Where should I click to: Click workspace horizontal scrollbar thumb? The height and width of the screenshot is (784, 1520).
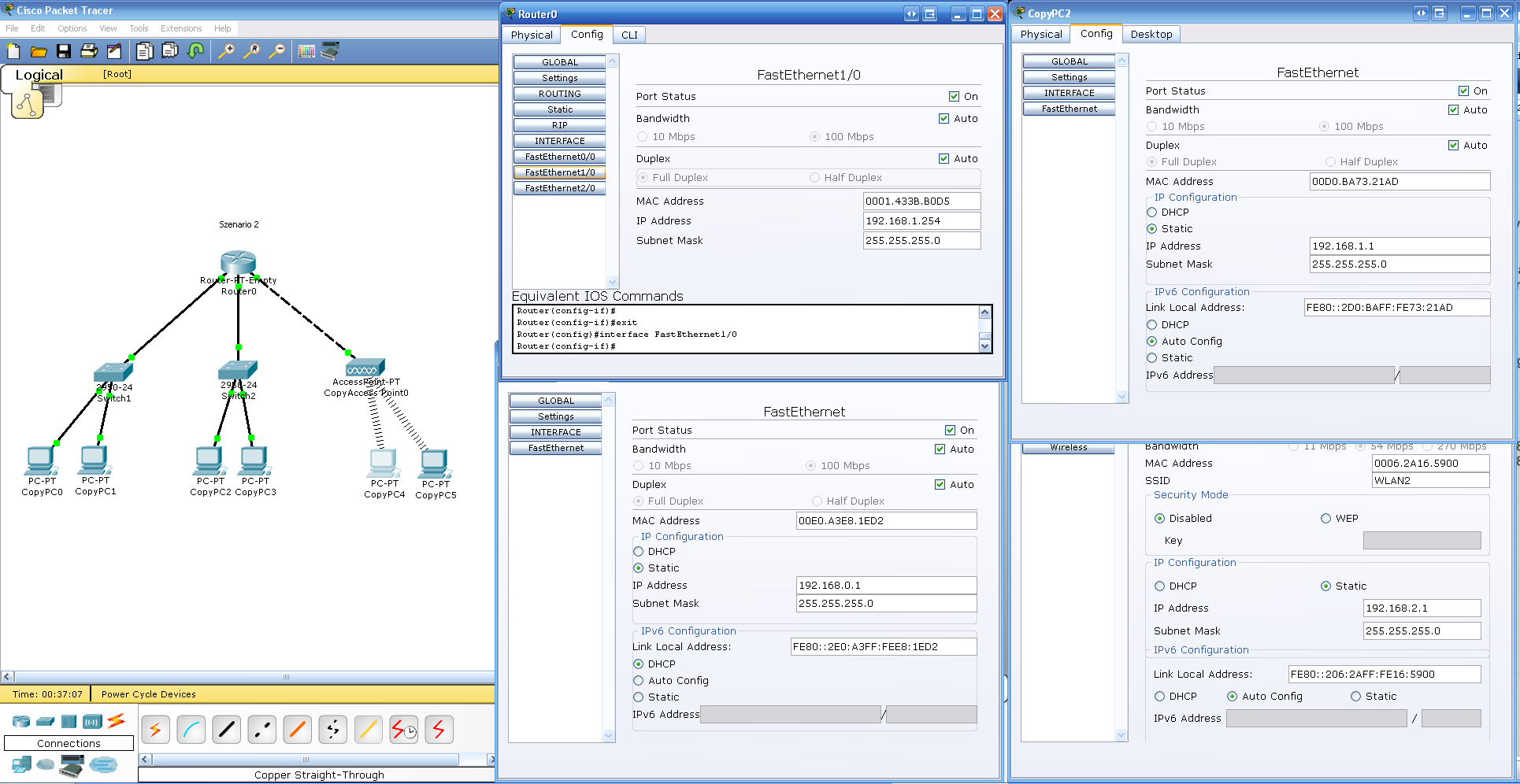click(x=286, y=677)
